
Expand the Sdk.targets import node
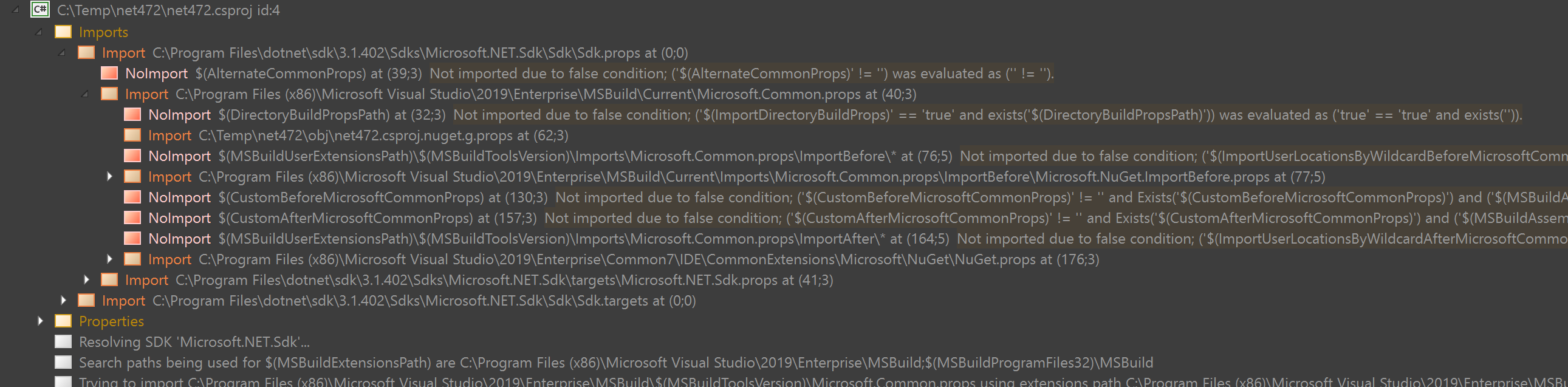tap(64, 300)
